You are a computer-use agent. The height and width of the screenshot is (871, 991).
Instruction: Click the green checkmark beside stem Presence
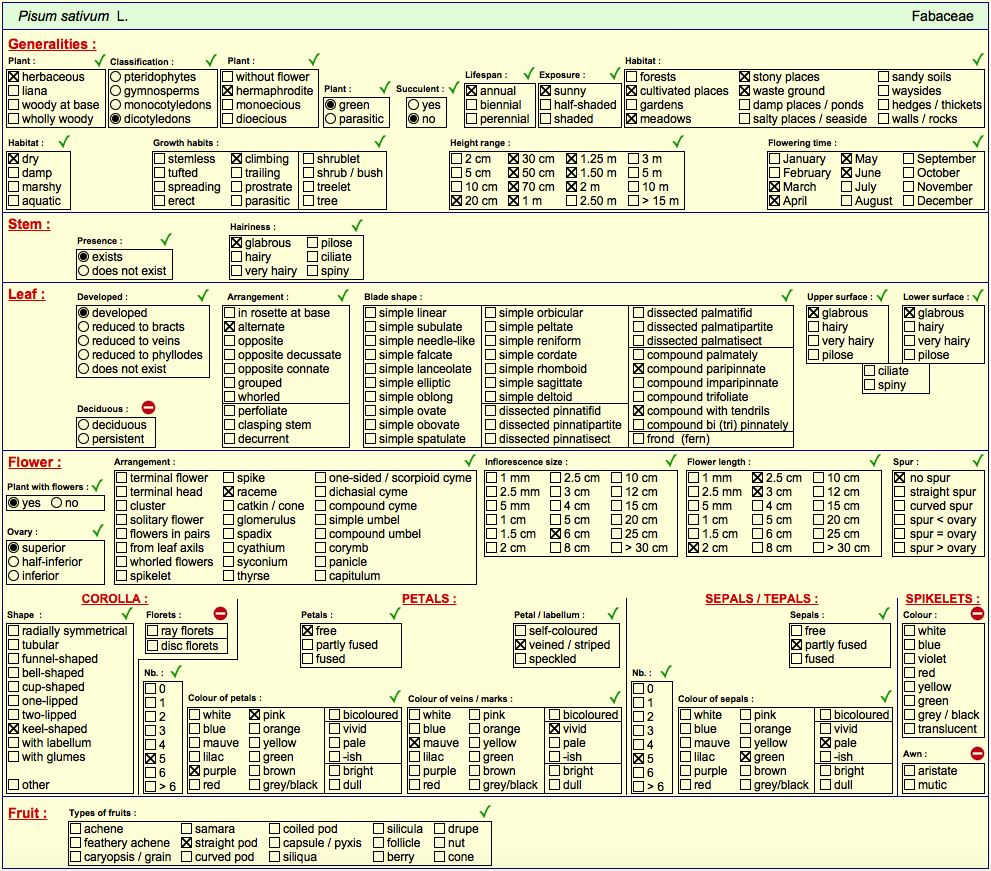click(166, 240)
